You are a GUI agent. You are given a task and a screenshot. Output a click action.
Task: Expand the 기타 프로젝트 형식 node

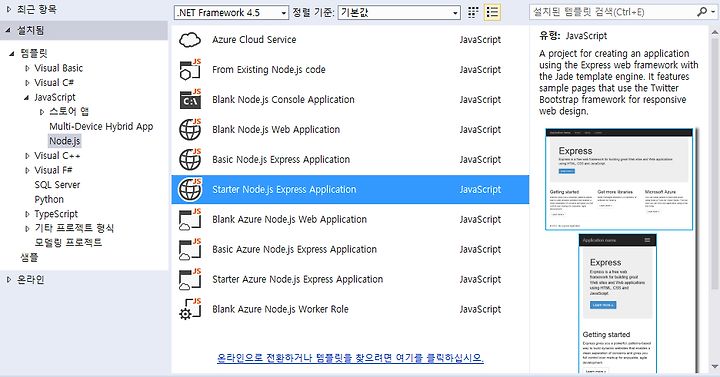click(x=27, y=228)
